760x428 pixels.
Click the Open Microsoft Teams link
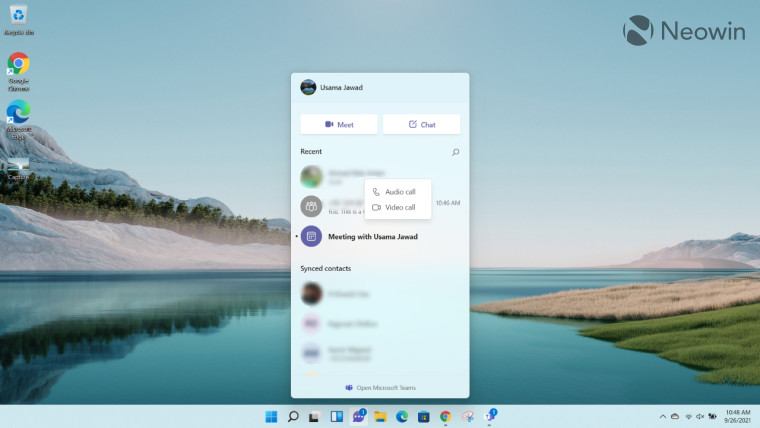coord(380,388)
